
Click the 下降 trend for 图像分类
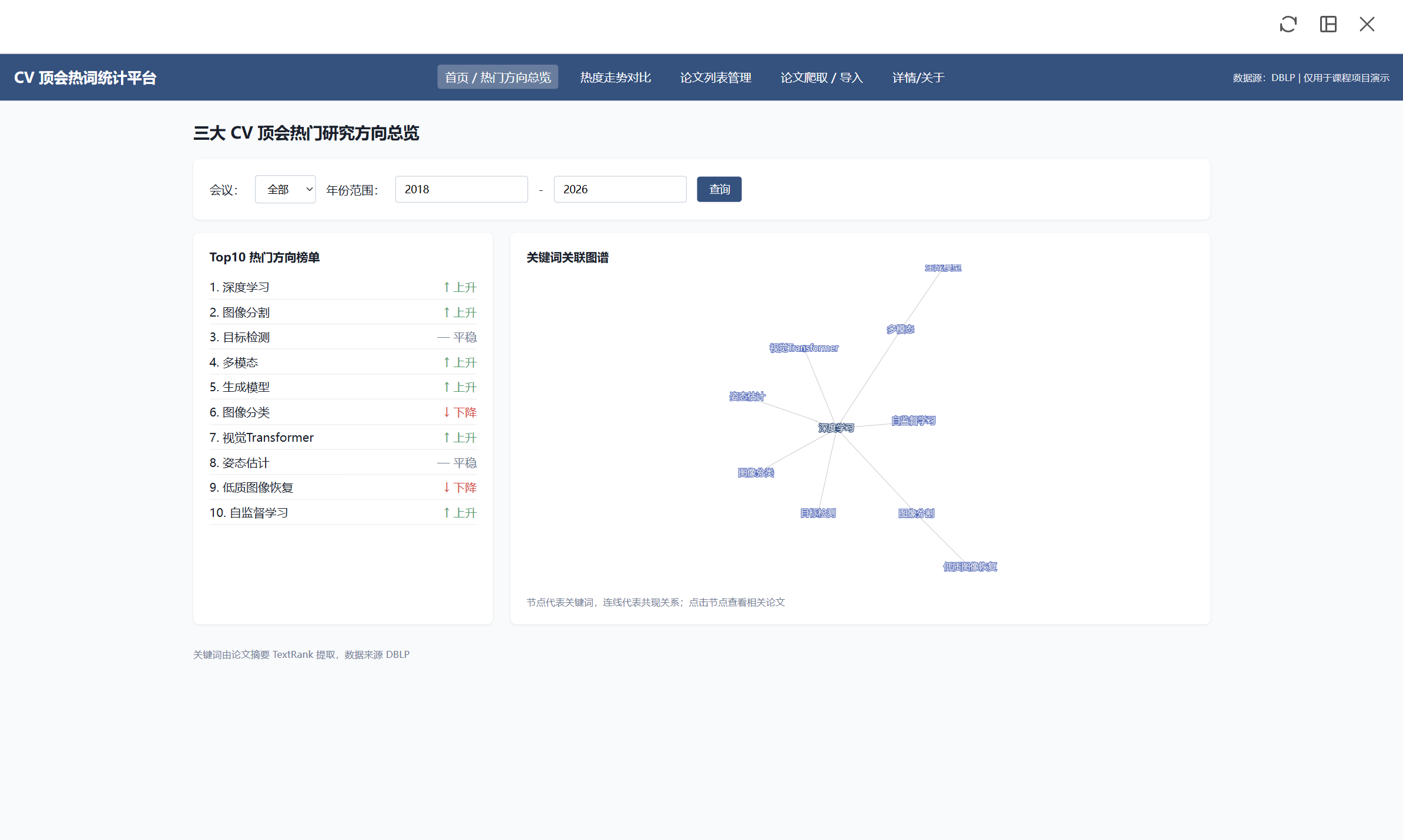[x=460, y=412]
